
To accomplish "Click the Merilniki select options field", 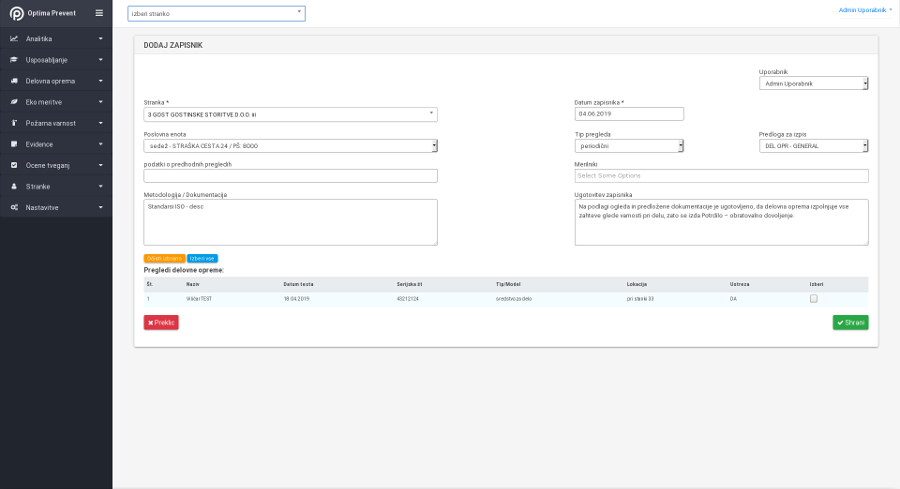I will pos(721,176).
